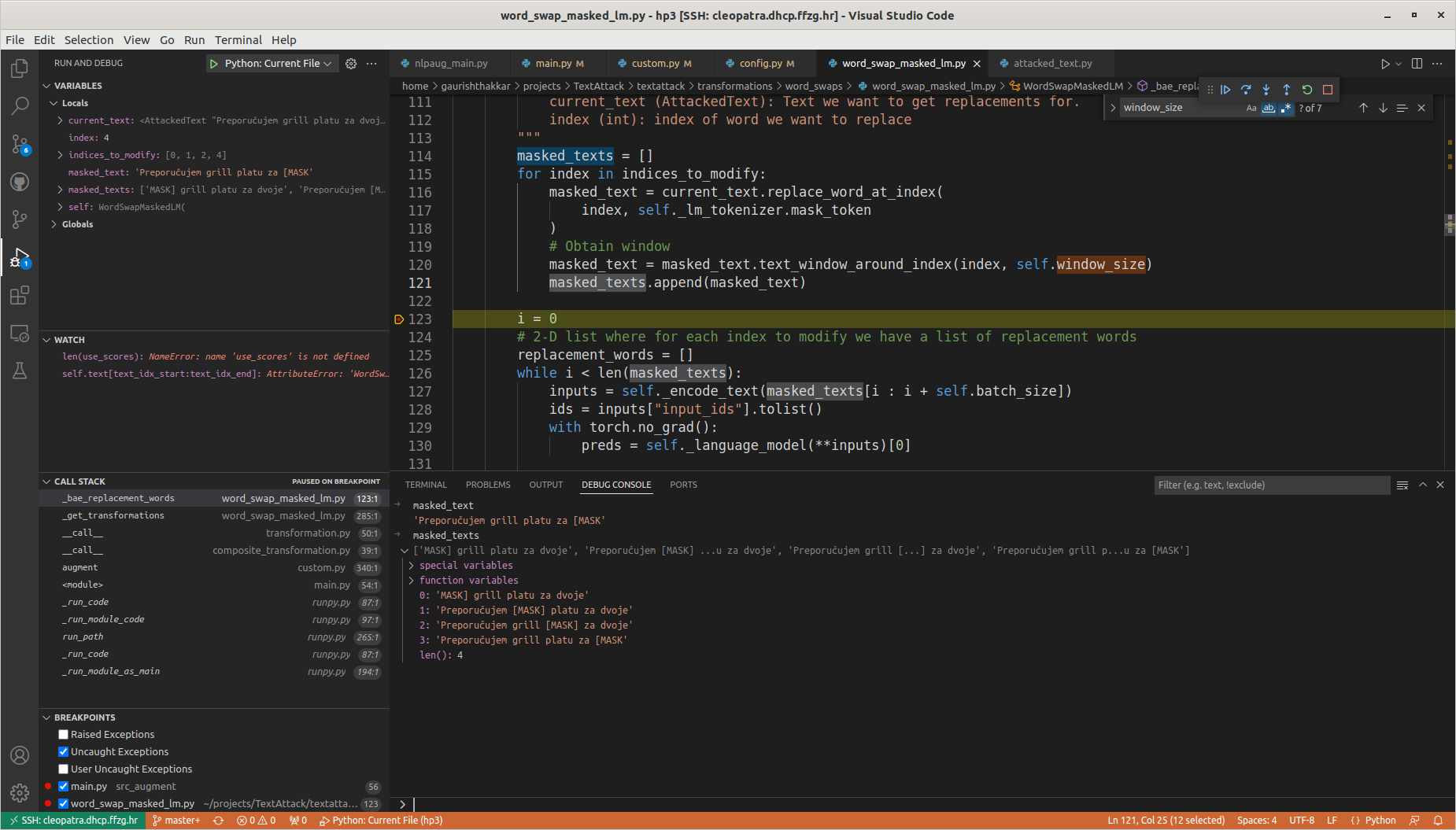
Task: Stop debugging via the red stop icon
Action: (x=1327, y=89)
